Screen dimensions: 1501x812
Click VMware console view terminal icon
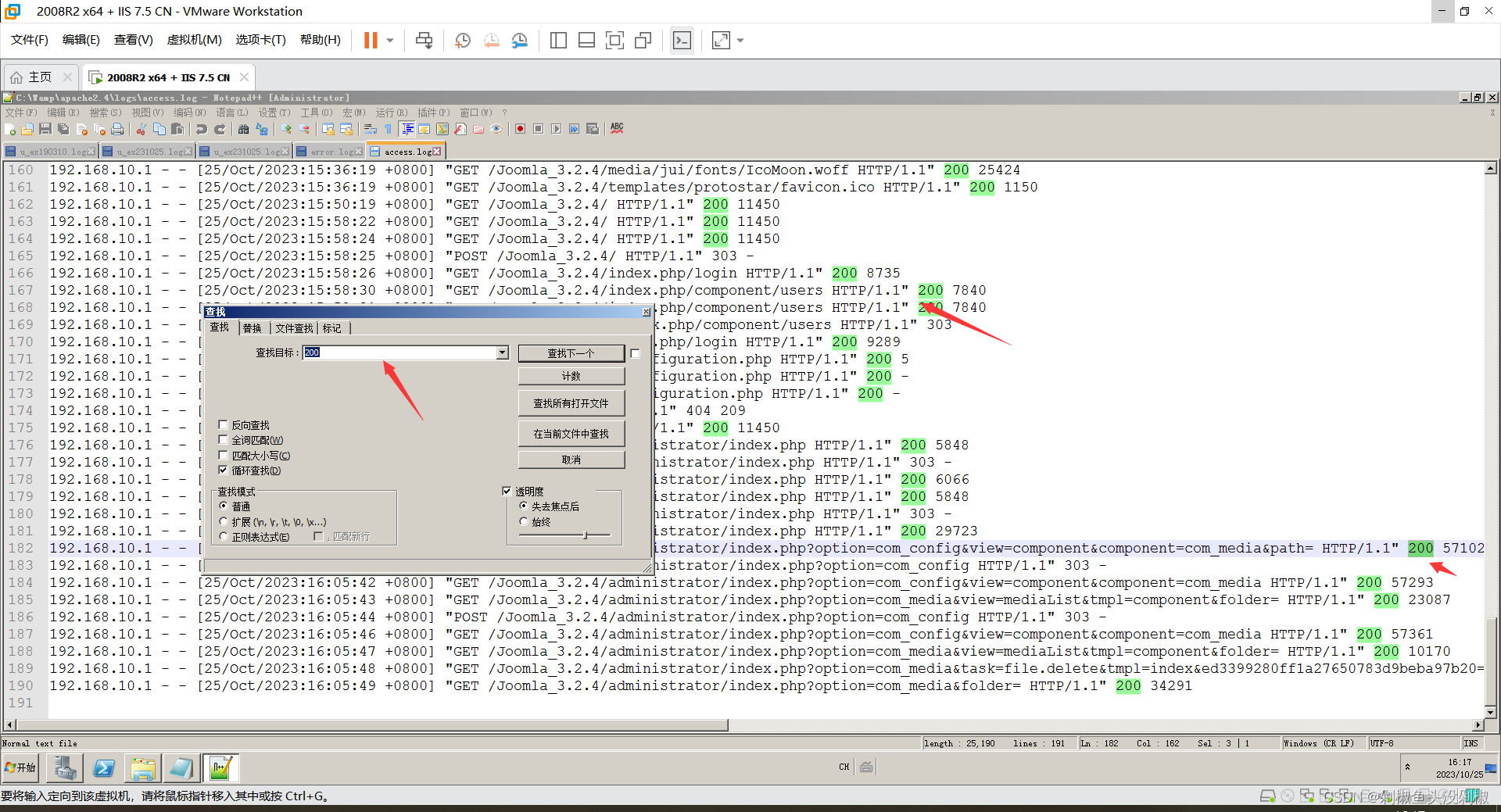coord(682,41)
